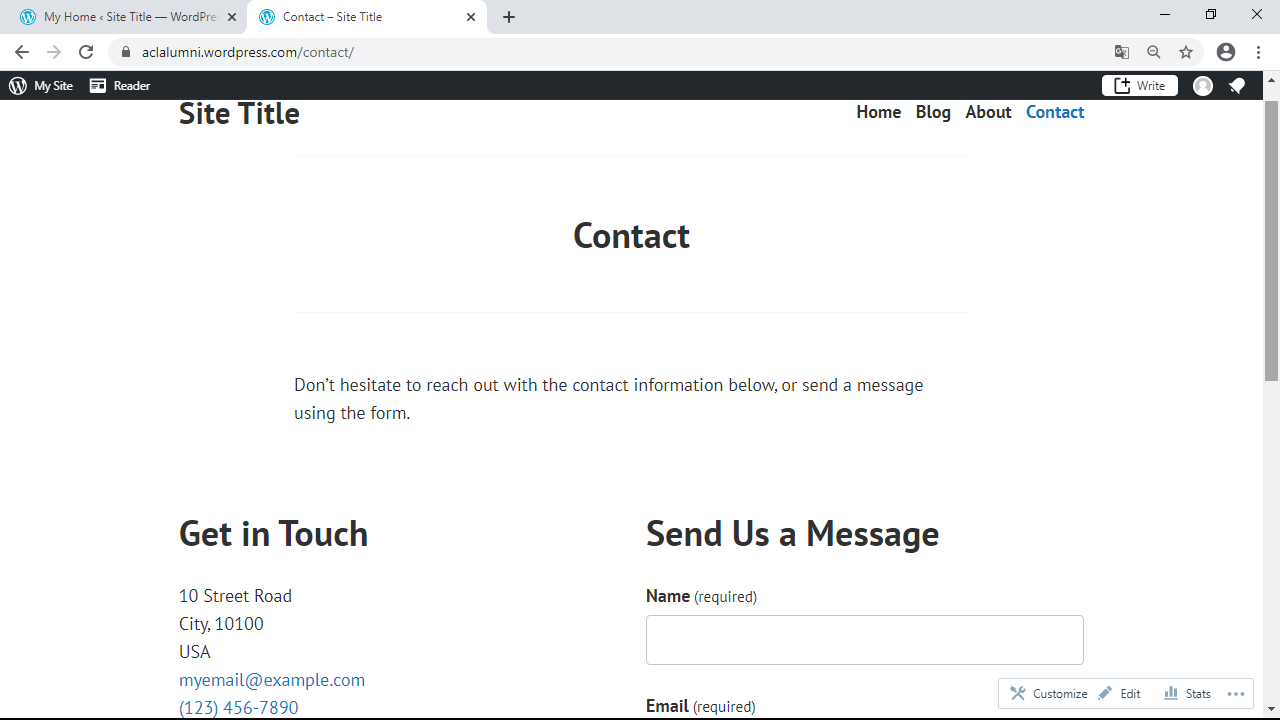Close the Contact – Site Title tab
The width and height of the screenshot is (1280, 720).
pyautogui.click(x=470, y=17)
